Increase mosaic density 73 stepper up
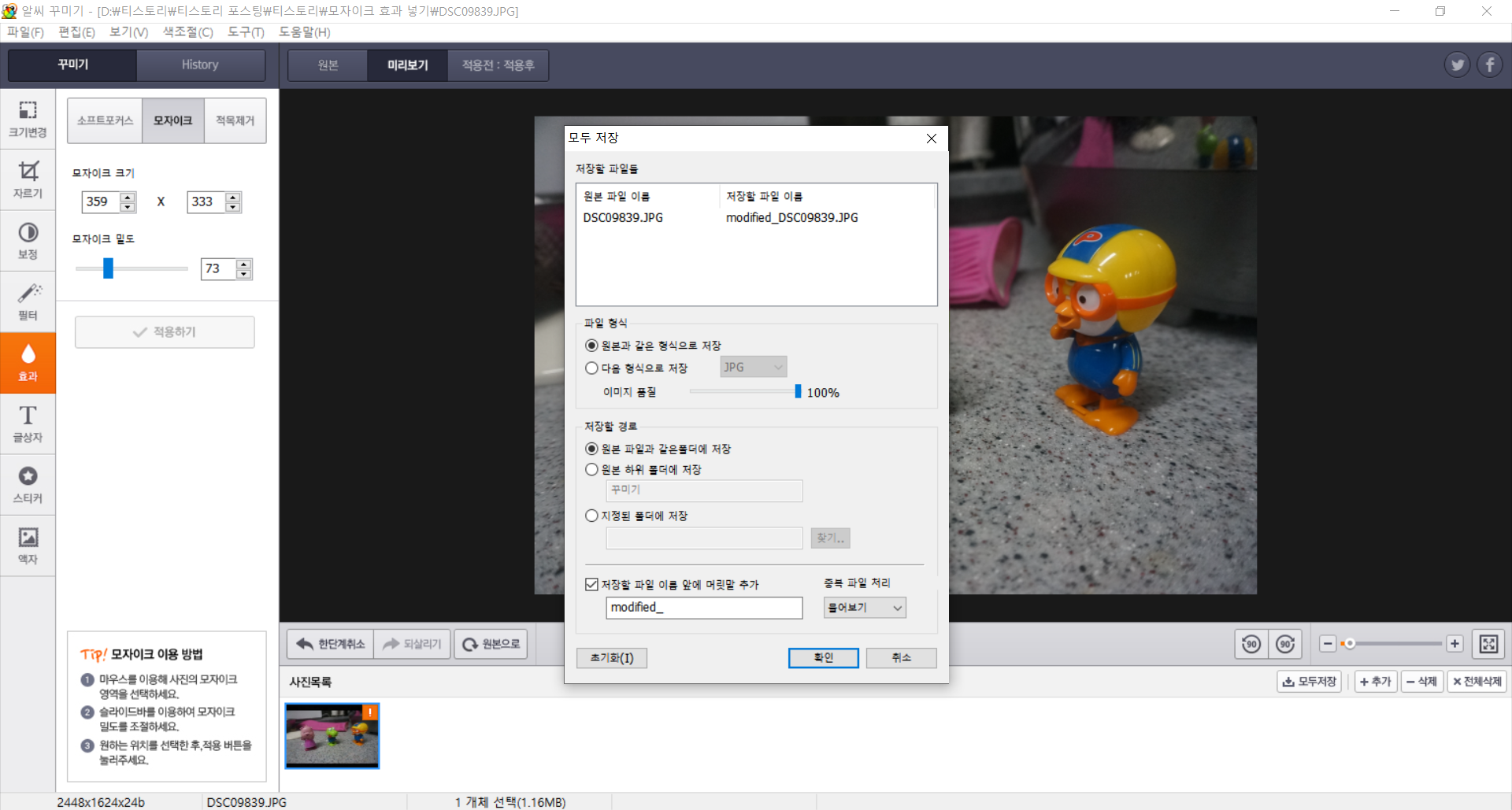1512x810 pixels. click(244, 264)
